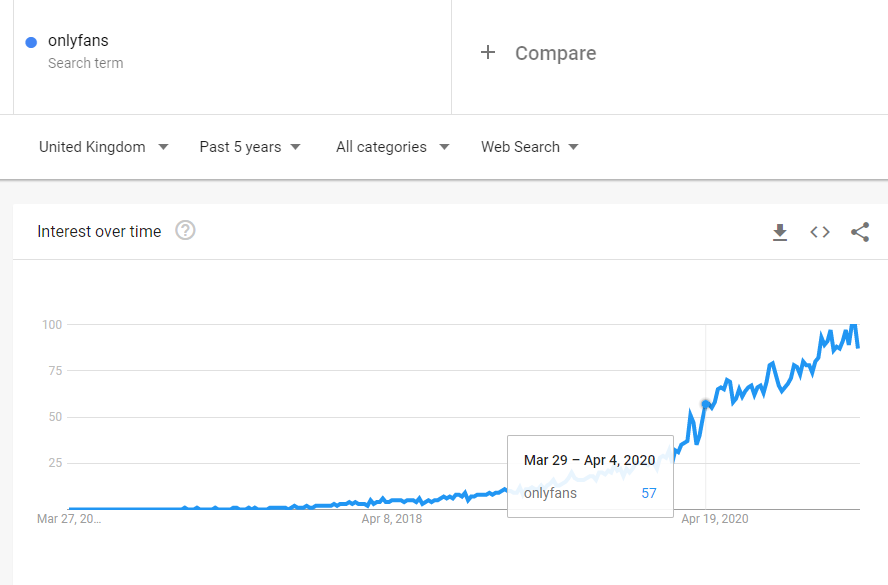The height and width of the screenshot is (585, 888).
Task: Click the plus icon beside Compare
Action: pyautogui.click(x=488, y=53)
